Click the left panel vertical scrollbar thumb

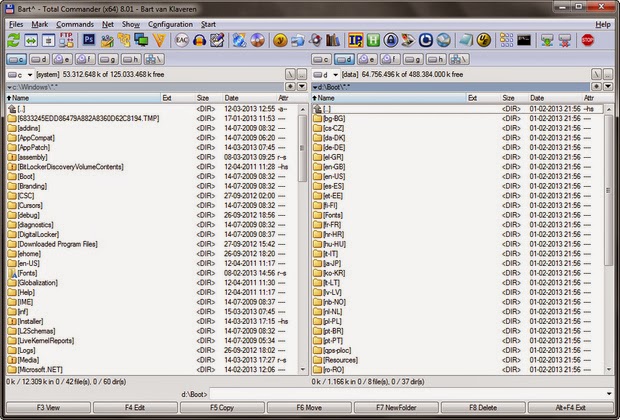tap(302, 148)
